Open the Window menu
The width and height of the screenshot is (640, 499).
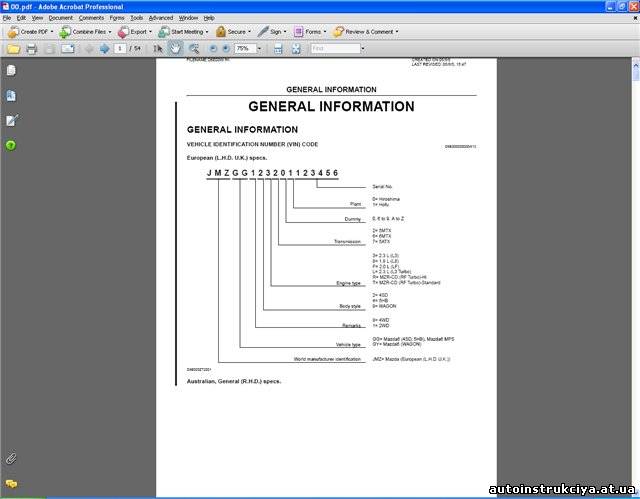188,18
